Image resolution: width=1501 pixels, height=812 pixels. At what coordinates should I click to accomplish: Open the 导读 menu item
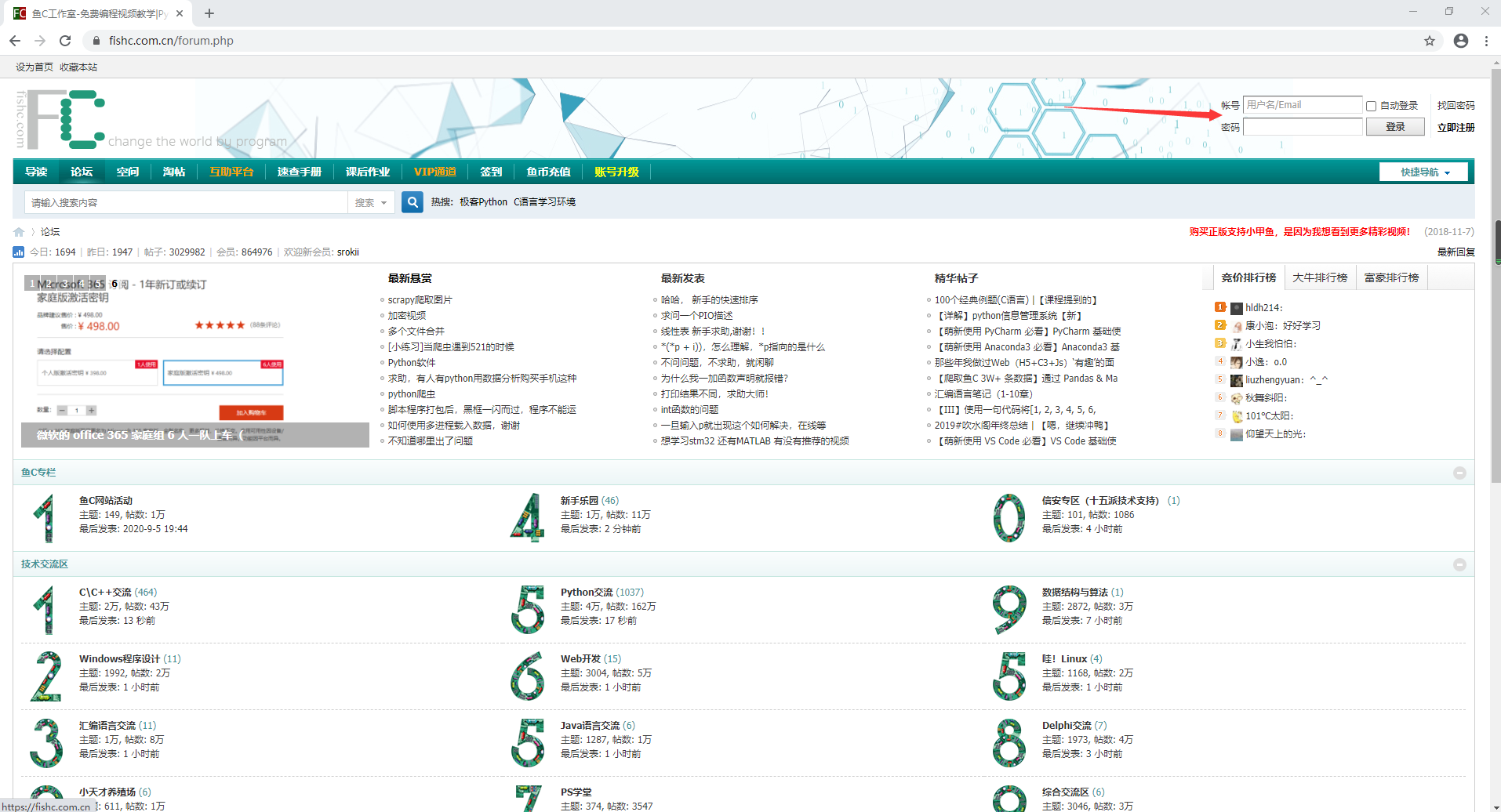[x=36, y=172]
